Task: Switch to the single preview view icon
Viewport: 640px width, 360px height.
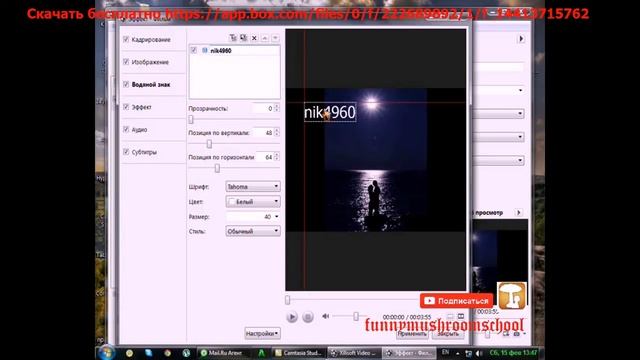Action: [450, 316]
